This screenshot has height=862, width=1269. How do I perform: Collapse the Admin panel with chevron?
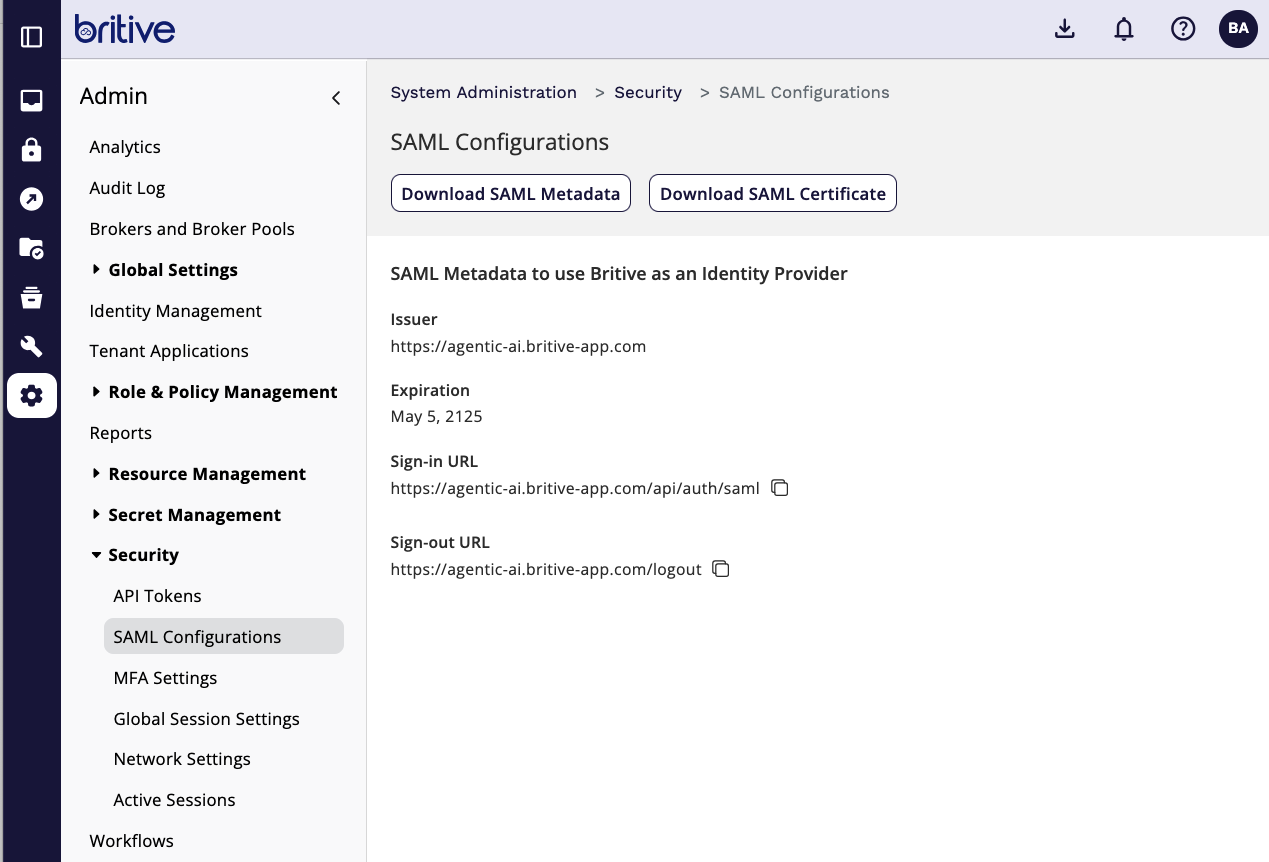pyautogui.click(x=336, y=97)
